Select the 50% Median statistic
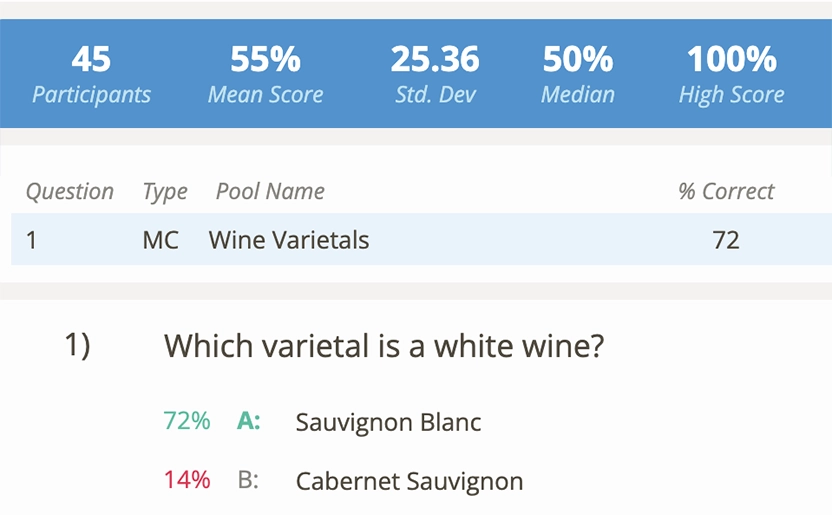The height and width of the screenshot is (518, 832). 577,75
